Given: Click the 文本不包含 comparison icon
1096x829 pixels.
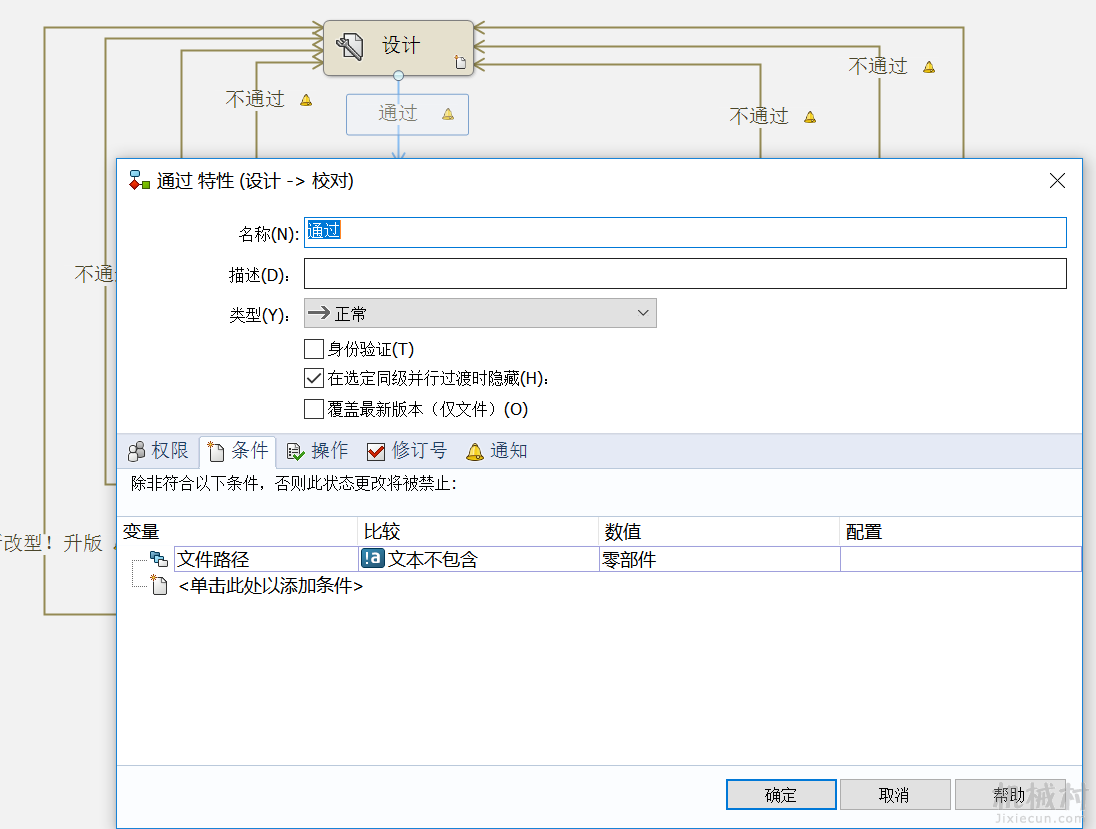Looking at the screenshot, I should pyautogui.click(x=373, y=558).
